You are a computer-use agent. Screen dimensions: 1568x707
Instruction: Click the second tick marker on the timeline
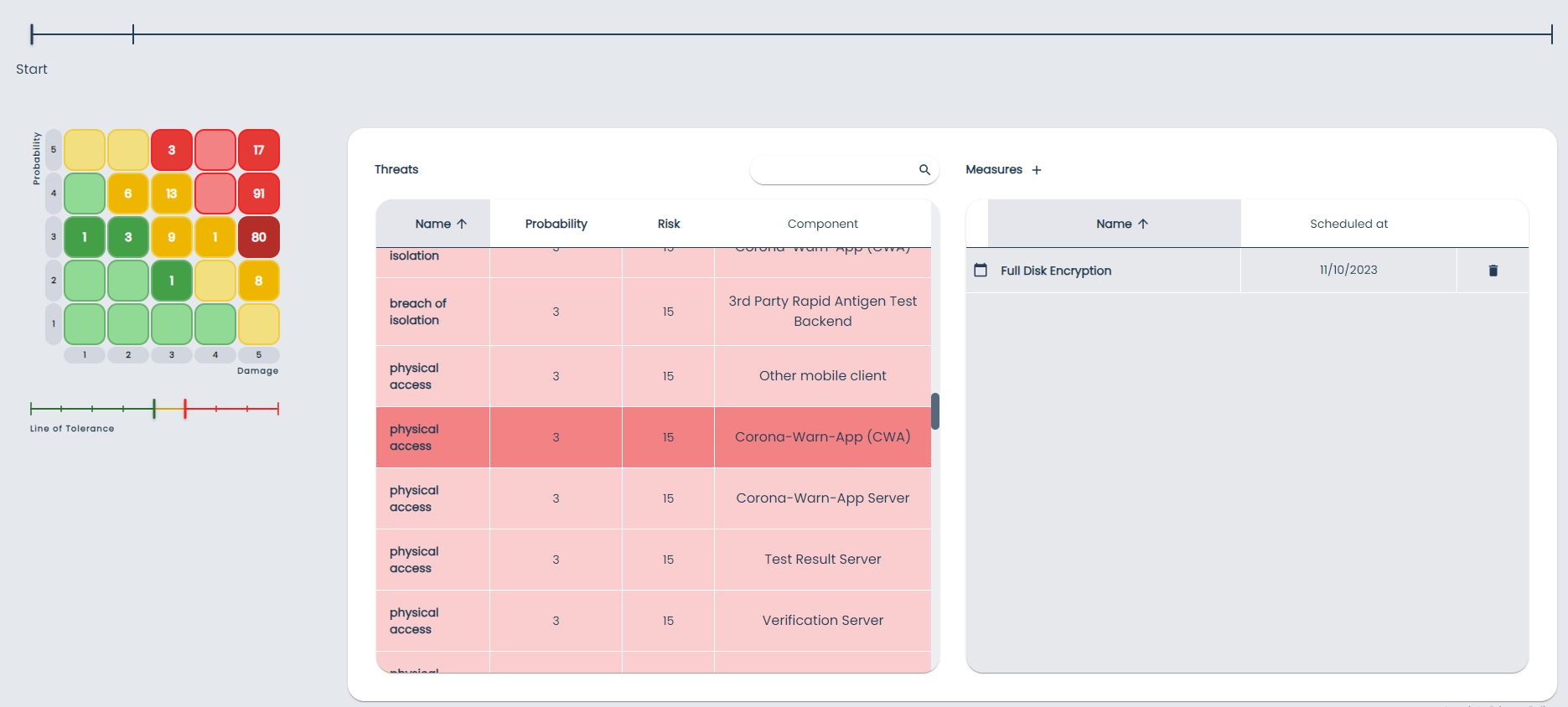click(133, 34)
